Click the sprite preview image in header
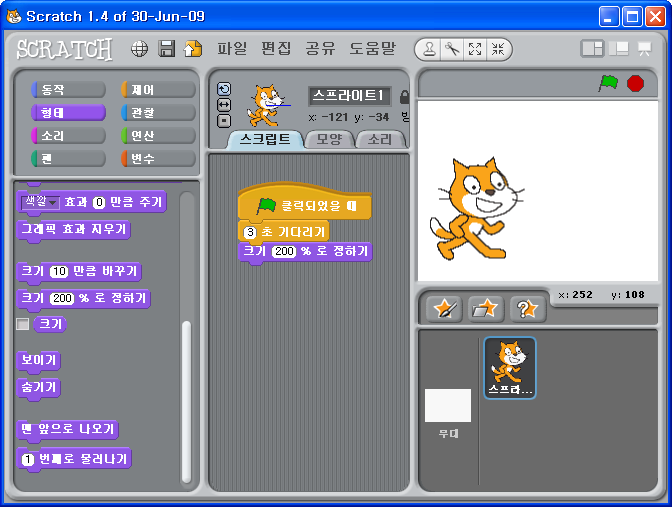Image resolution: width=672 pixels, height=507 pixels. coord(267,106)
